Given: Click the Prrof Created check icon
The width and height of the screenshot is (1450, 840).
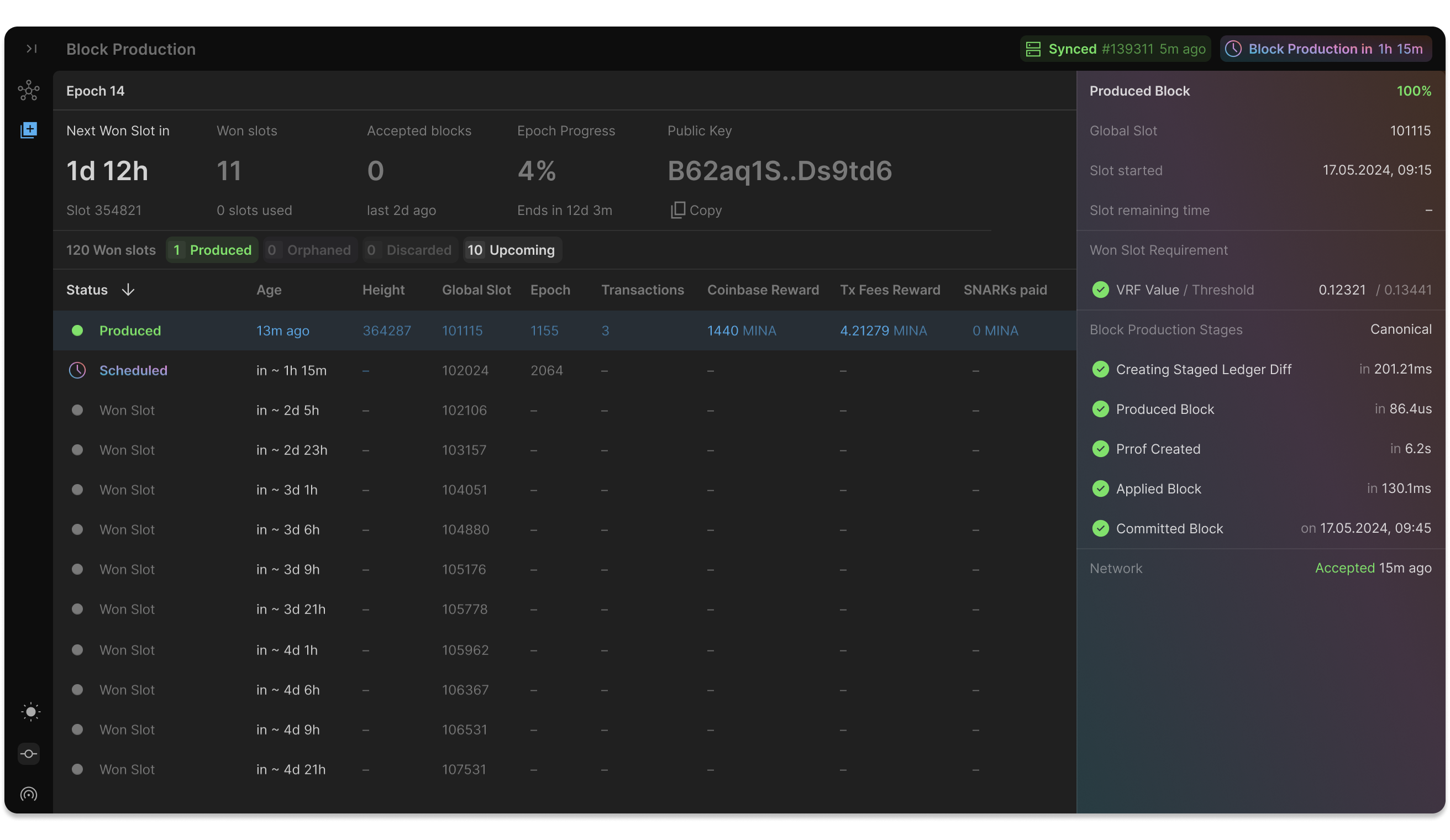Looking at the screenshot, I should coord(1100,448).
